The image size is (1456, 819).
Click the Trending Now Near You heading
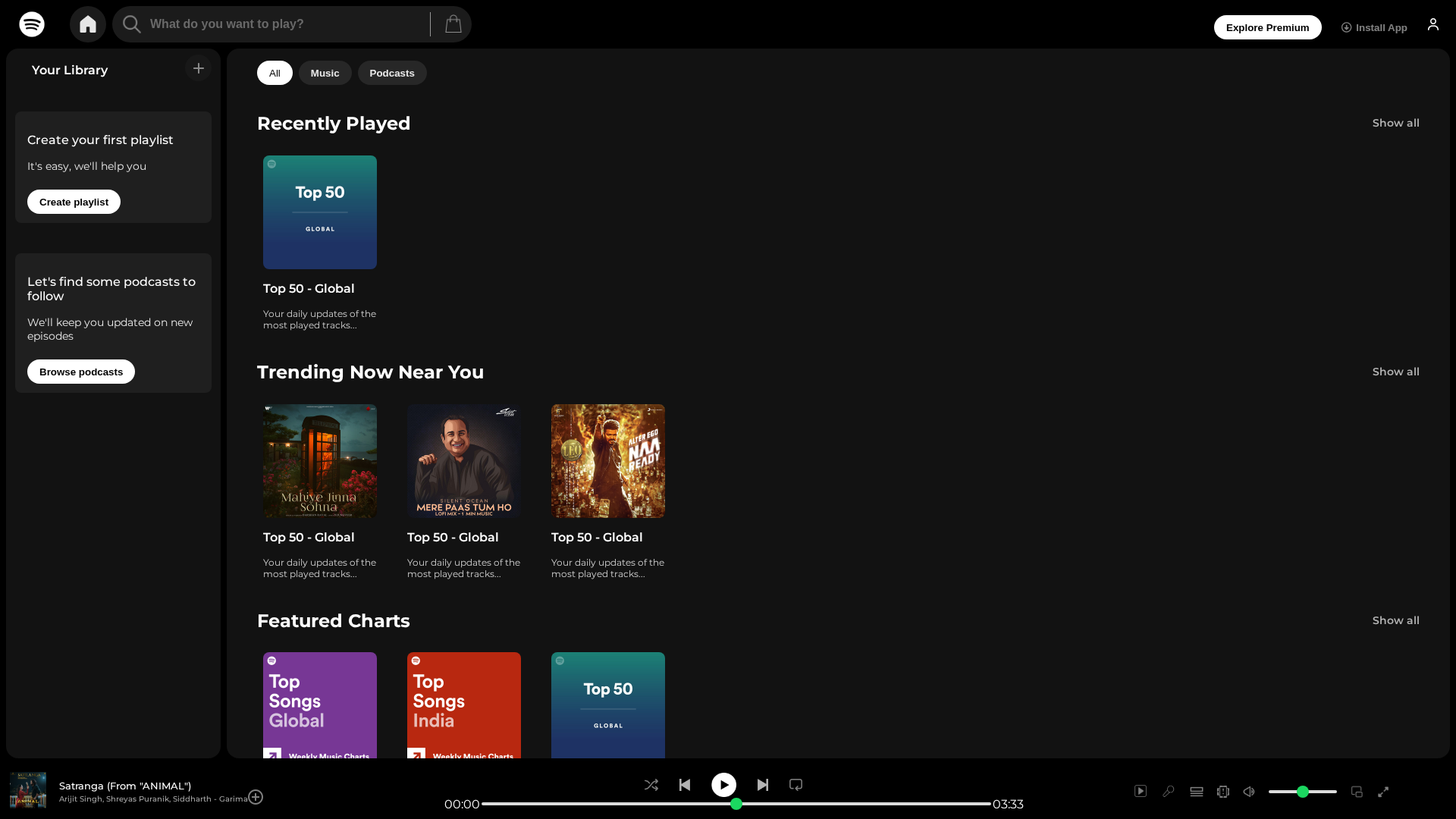point(370,372)
